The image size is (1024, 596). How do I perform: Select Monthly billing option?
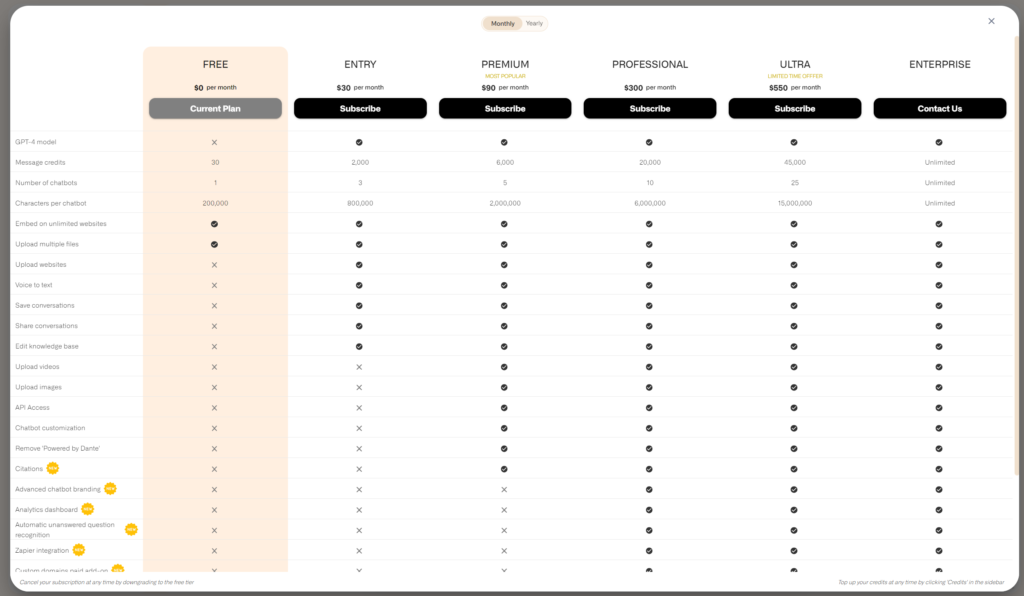pos(502,24)
